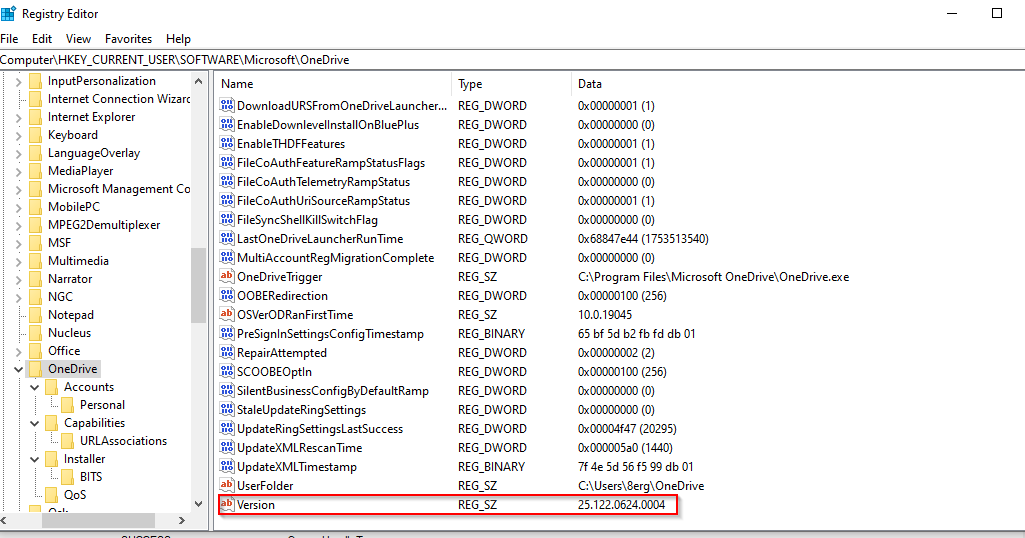Expand the MediaPlayer key
Screen dimensions: 1025x538
click(x=18, y=171)
